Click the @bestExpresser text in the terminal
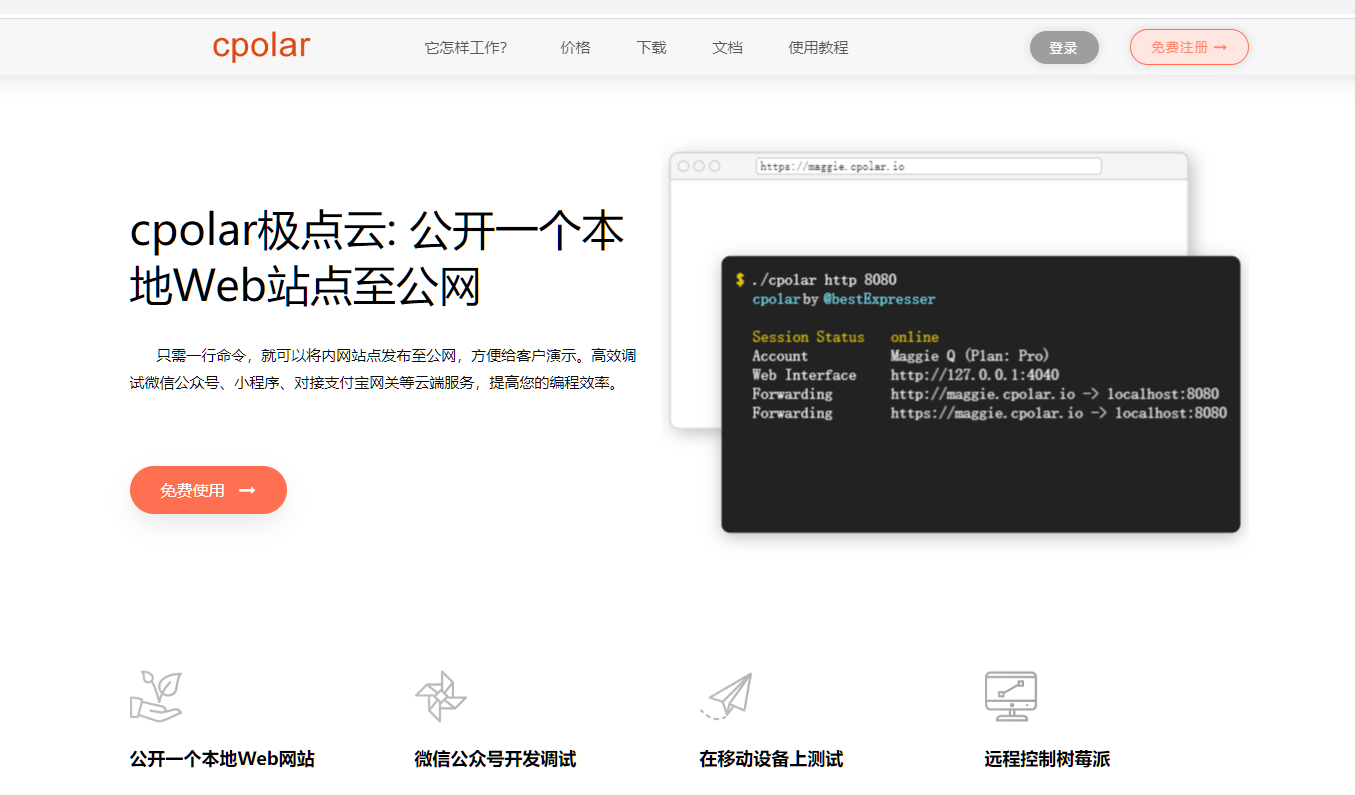This screenshot has height=795, width=1355. [879, 299]
